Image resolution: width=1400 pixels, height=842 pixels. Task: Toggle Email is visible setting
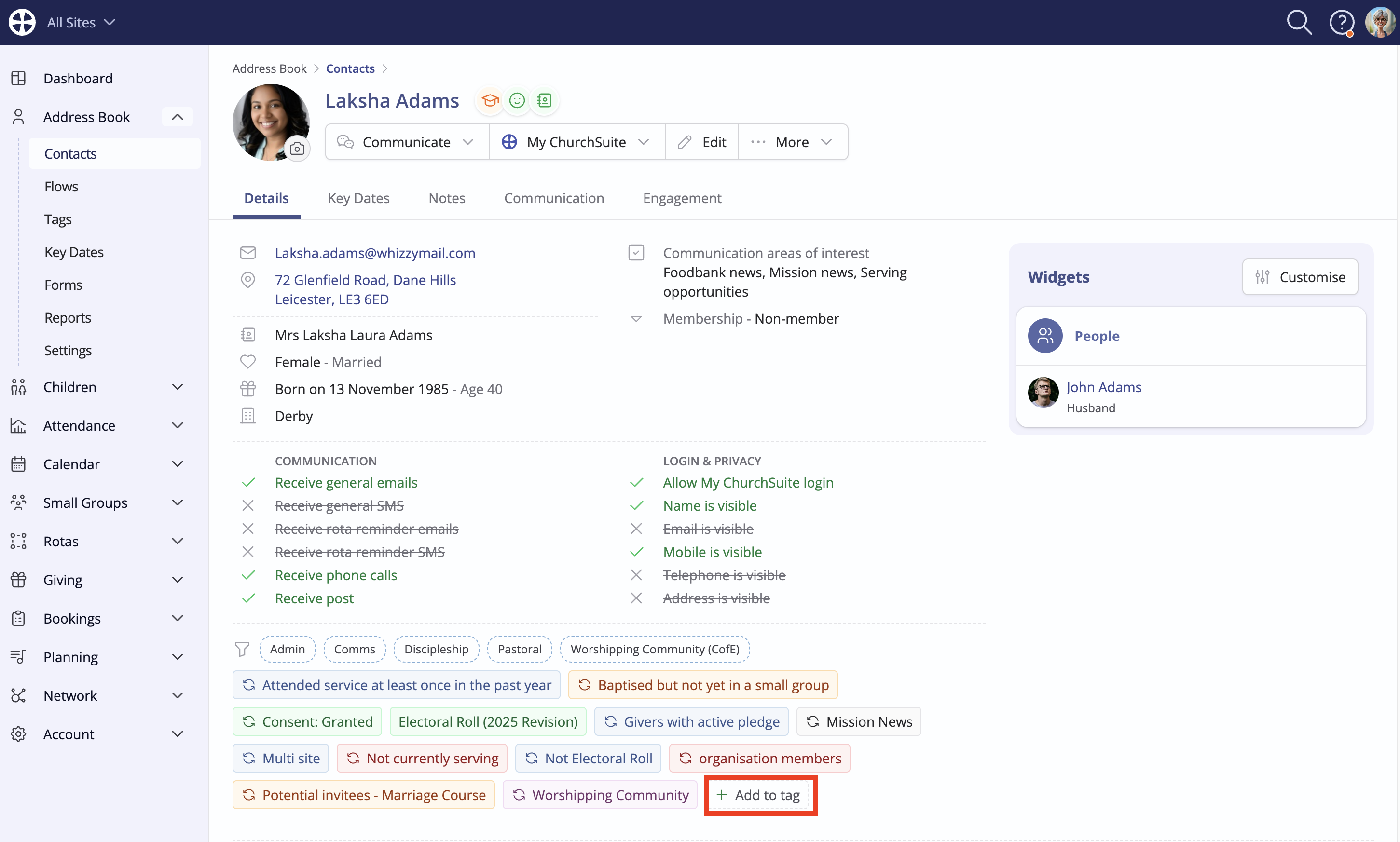click(708, 530)
